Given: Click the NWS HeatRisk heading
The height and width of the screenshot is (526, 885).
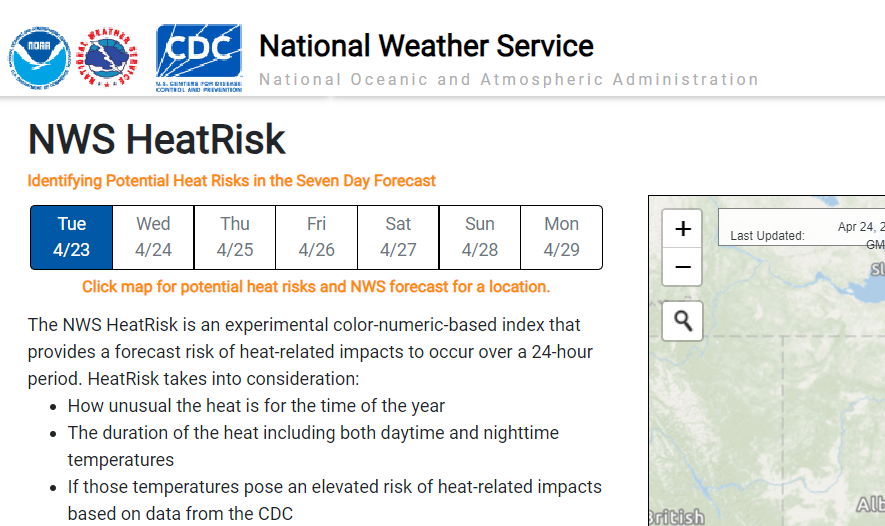Looking at the screenshot, I should [156, 139].
